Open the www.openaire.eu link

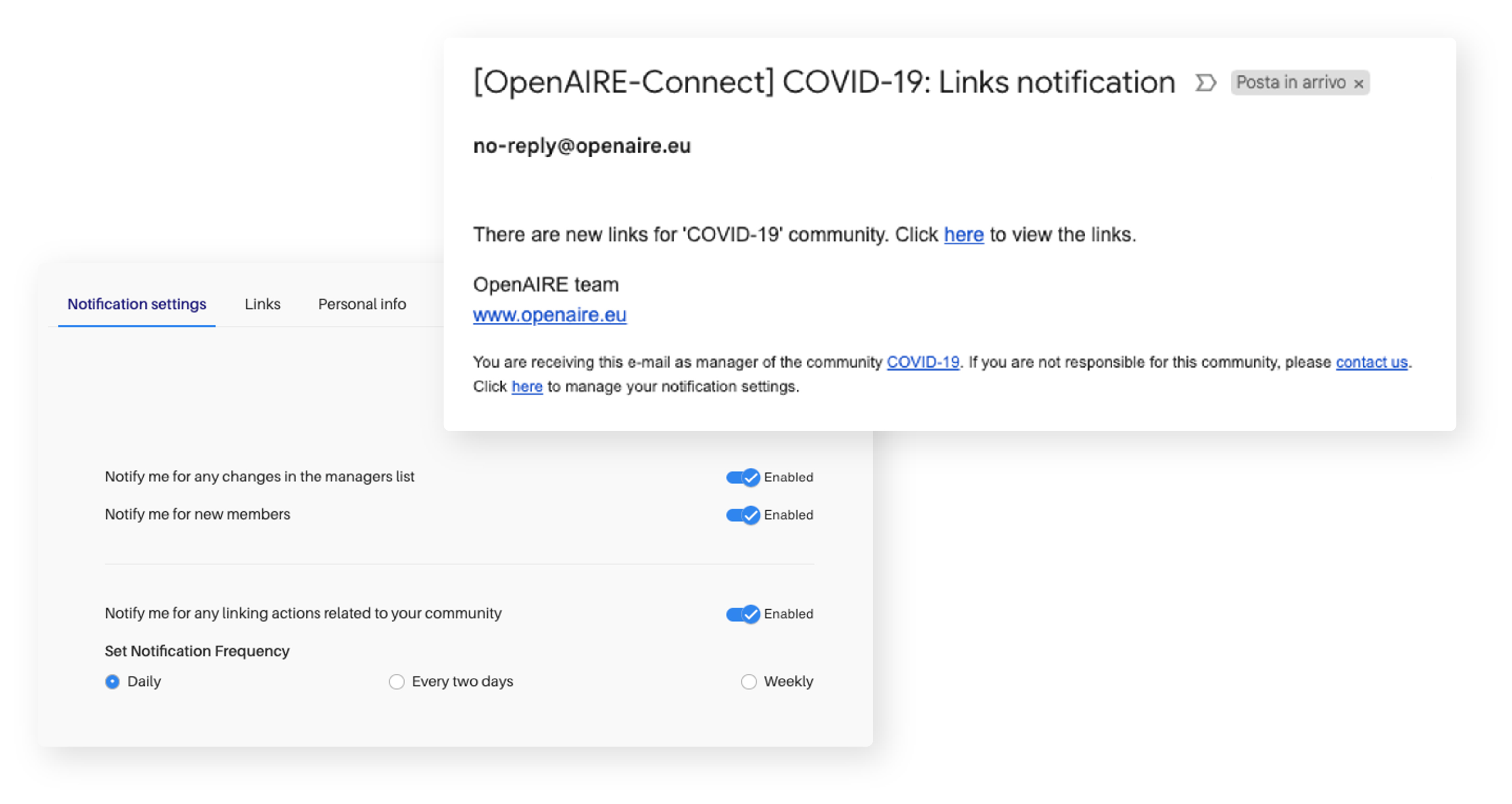pyautogui.click(x=550, y=315)
